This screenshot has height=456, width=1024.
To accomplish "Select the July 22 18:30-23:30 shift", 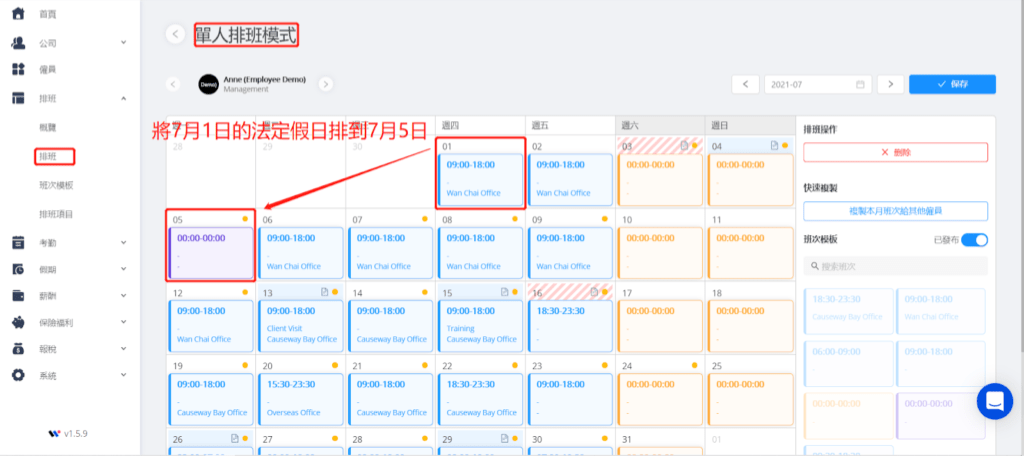I will pos(481,399).
